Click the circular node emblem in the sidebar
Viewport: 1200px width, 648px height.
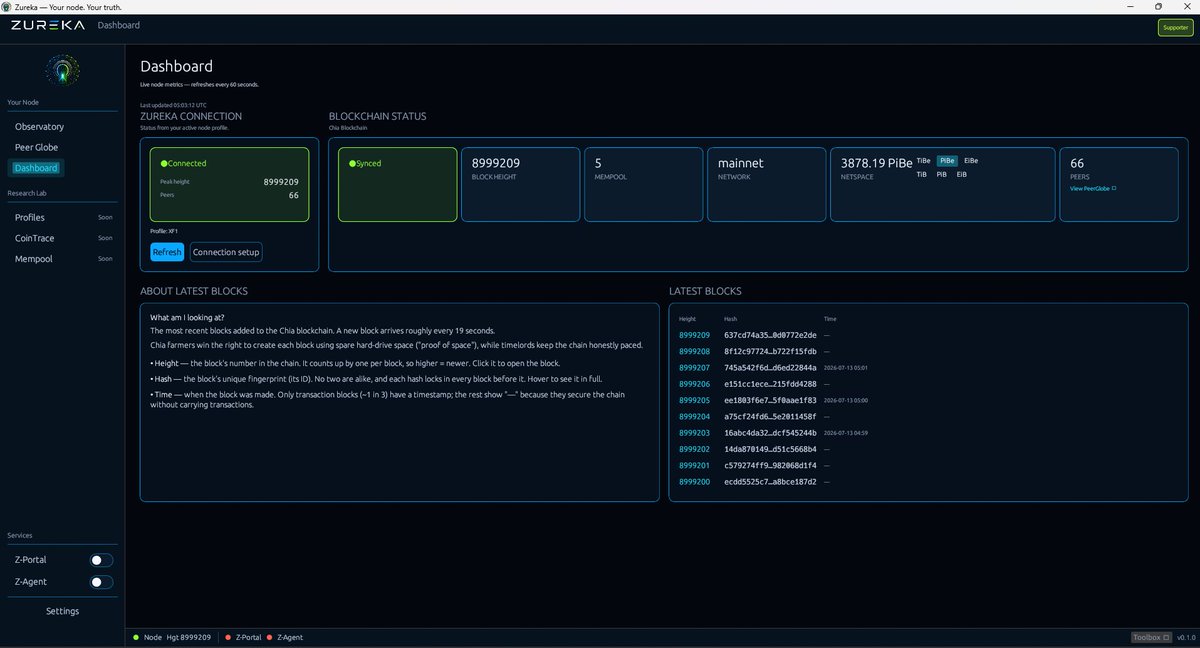coord(62,69)
